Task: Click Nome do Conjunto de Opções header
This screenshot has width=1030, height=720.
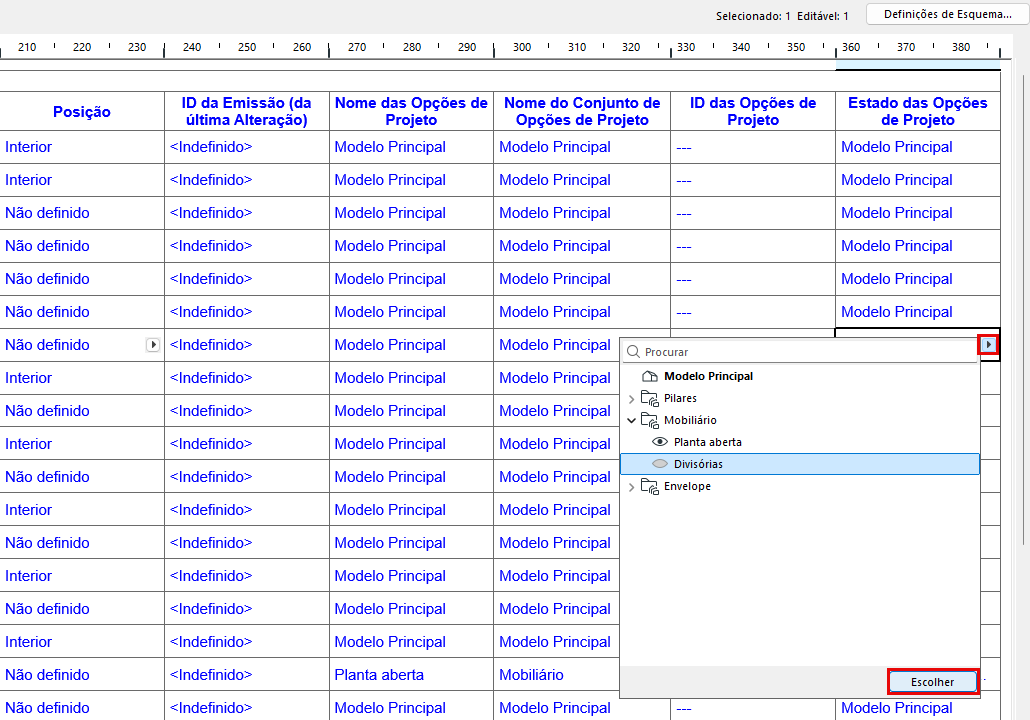Action: pos(582,112)
